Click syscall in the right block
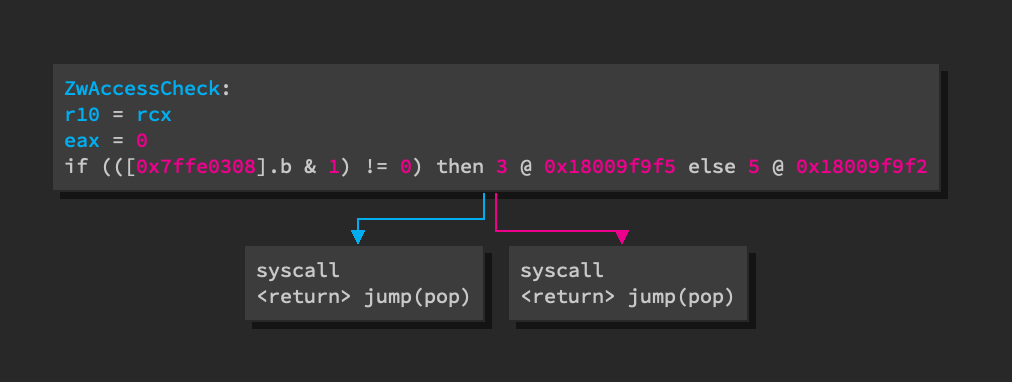Screen dimensions: 1012x382 pyautogui.click(x=562, y=271)
